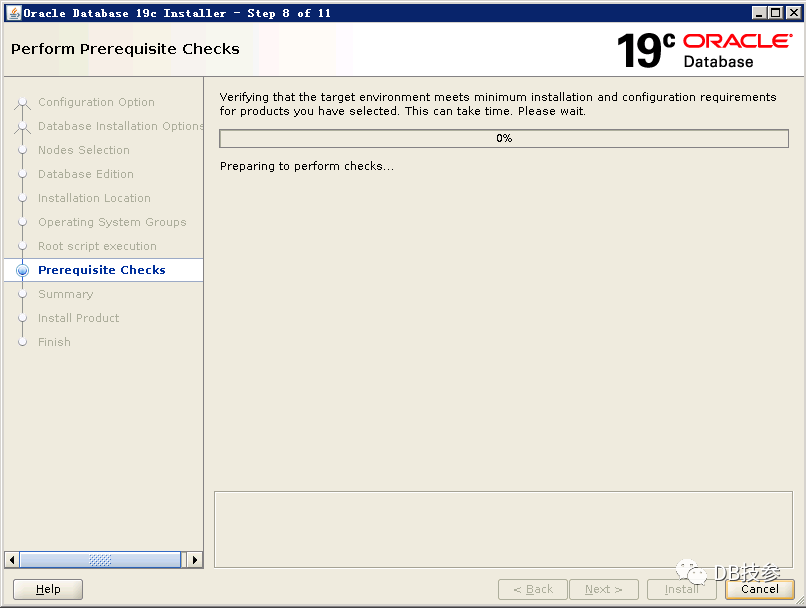Click the Oracle 19c Database logo
806x608 pixels.
tap(704, 50)
